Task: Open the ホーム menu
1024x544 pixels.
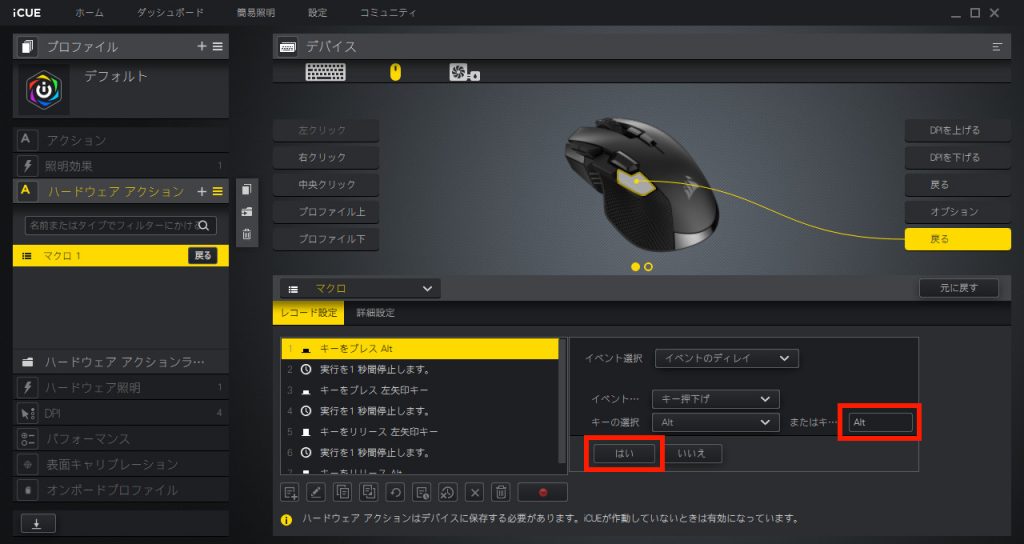Action: [x=89, y=13]
